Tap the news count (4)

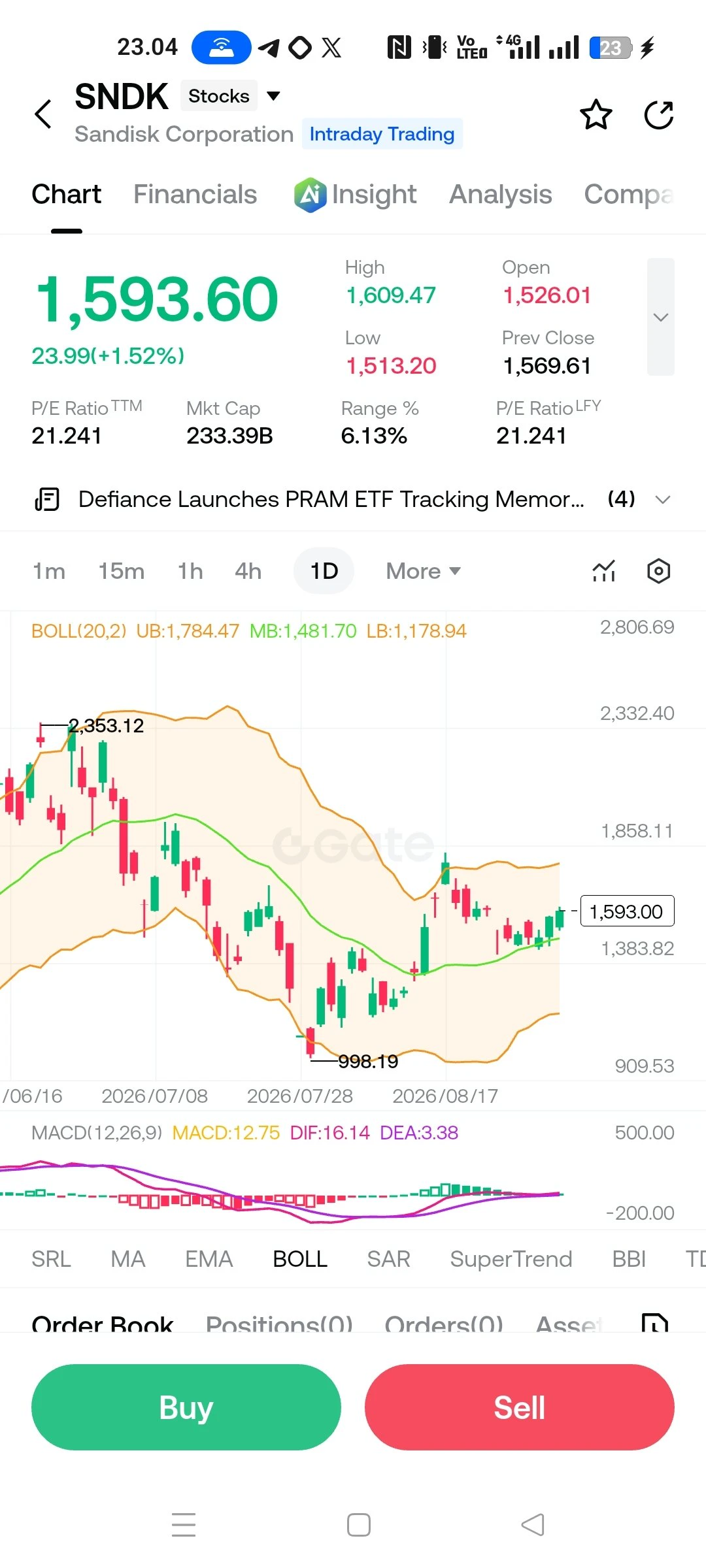[621, 499]
